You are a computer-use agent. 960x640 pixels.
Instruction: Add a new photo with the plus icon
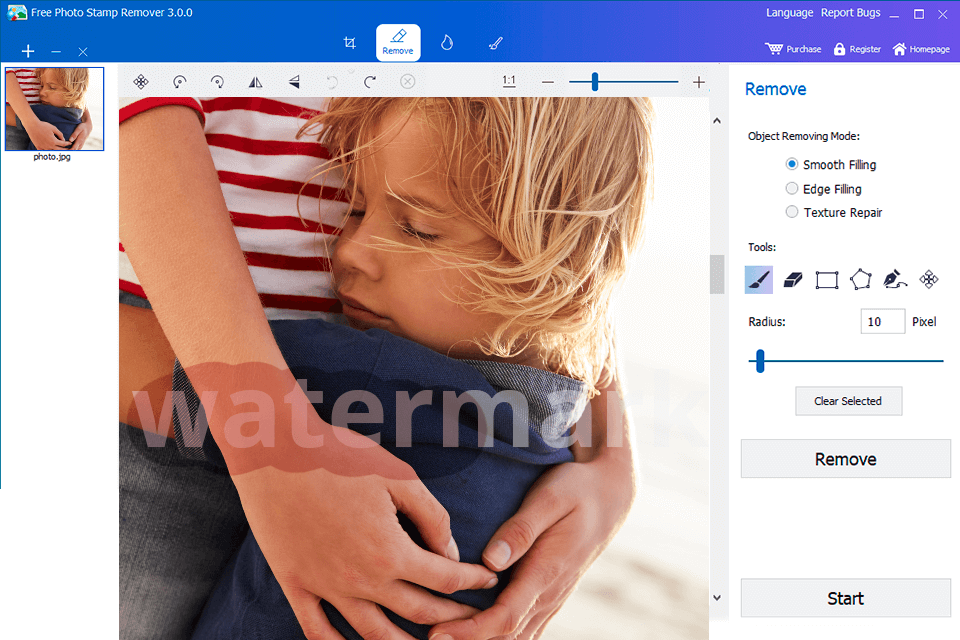click(28, 50)
